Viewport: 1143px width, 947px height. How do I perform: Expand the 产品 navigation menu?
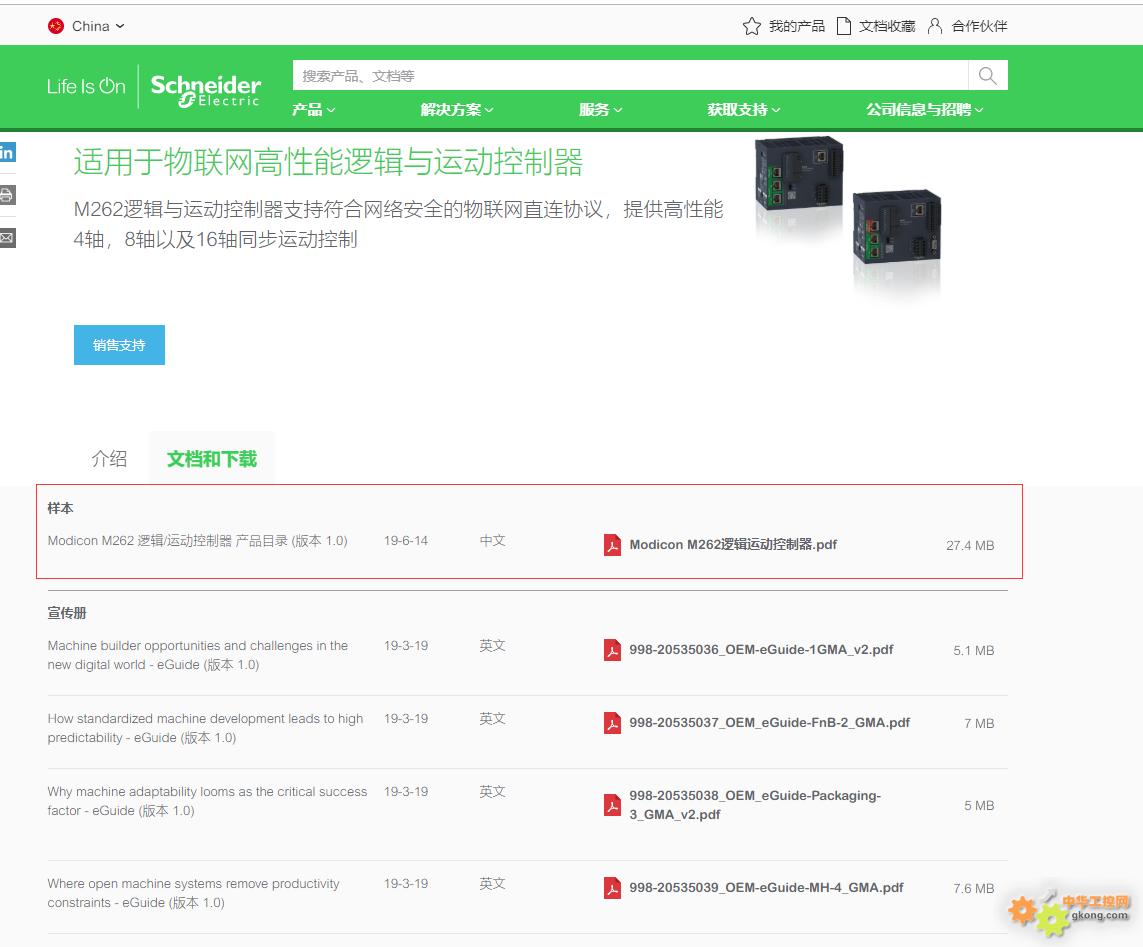[x=313, y=109]
